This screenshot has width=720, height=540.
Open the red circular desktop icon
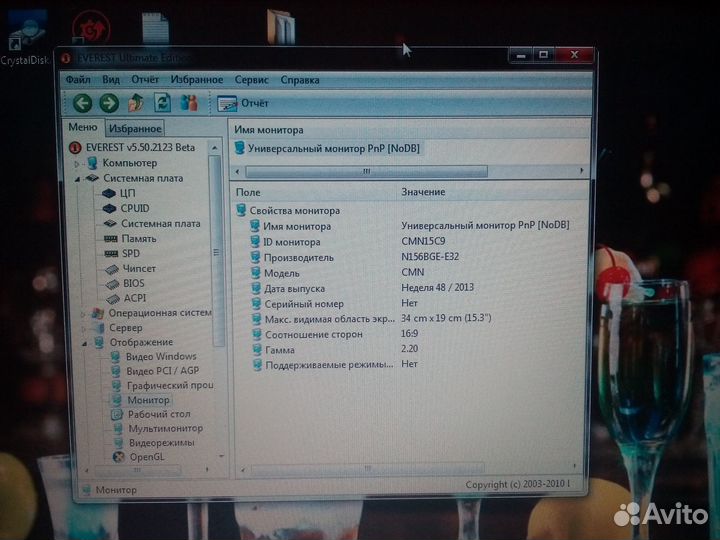[91, 28]
